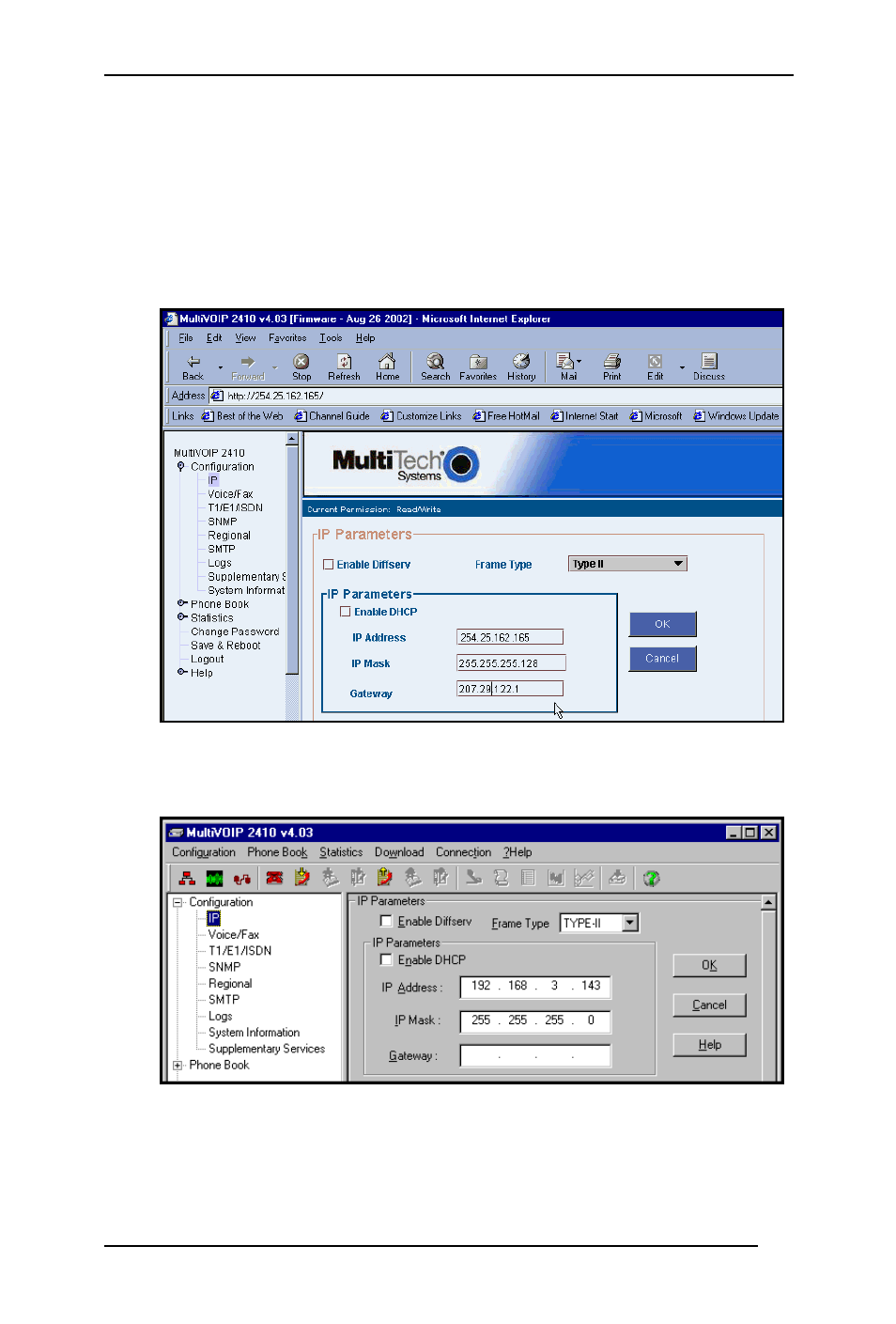Open the Frame Type 'Type II' dropdown on web page
The width and height of the screenshot is (896, 1324).
tap(627, 564)
